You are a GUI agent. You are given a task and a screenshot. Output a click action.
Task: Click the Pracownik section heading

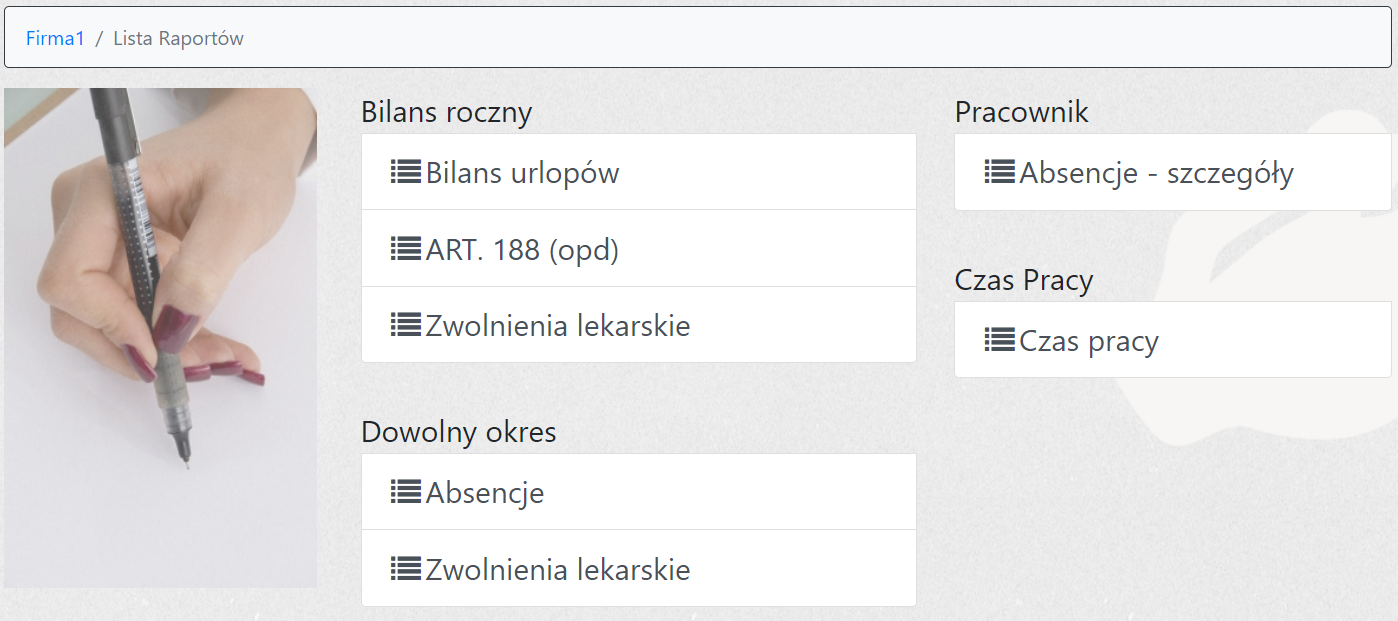pyautogui.click(x=1021, y=112)
